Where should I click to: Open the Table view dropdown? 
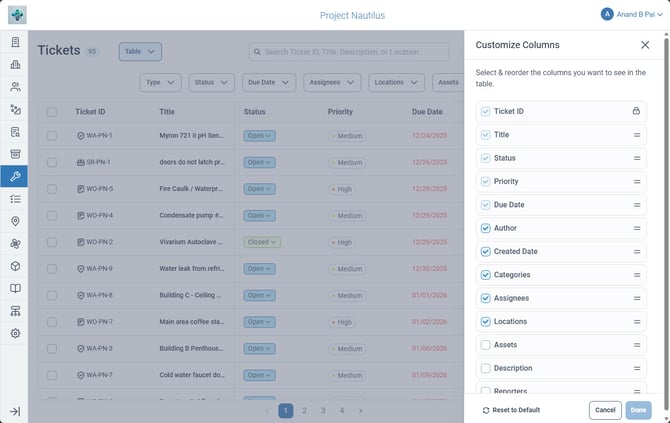(x=140, y=52)
